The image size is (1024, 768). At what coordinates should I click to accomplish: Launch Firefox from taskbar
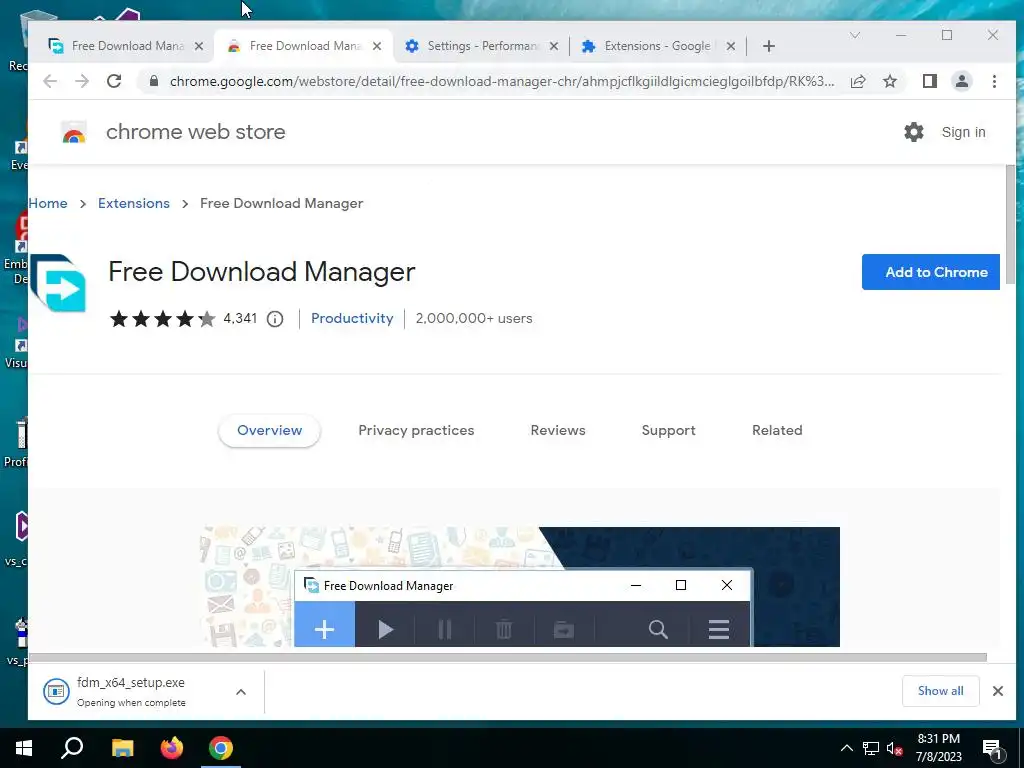[x=172, y=748]
